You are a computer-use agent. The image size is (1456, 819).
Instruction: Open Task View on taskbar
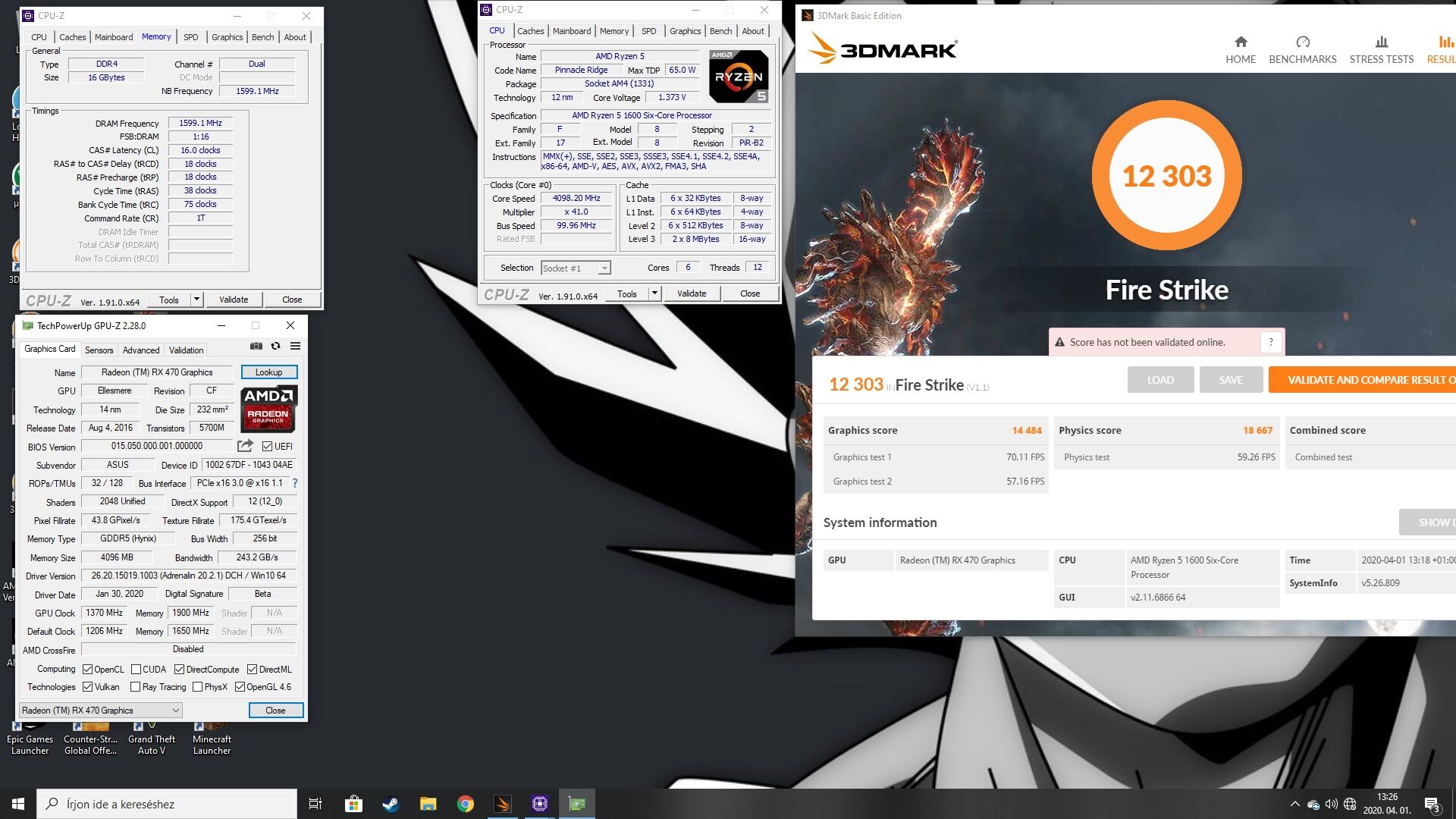pos(315,804)
